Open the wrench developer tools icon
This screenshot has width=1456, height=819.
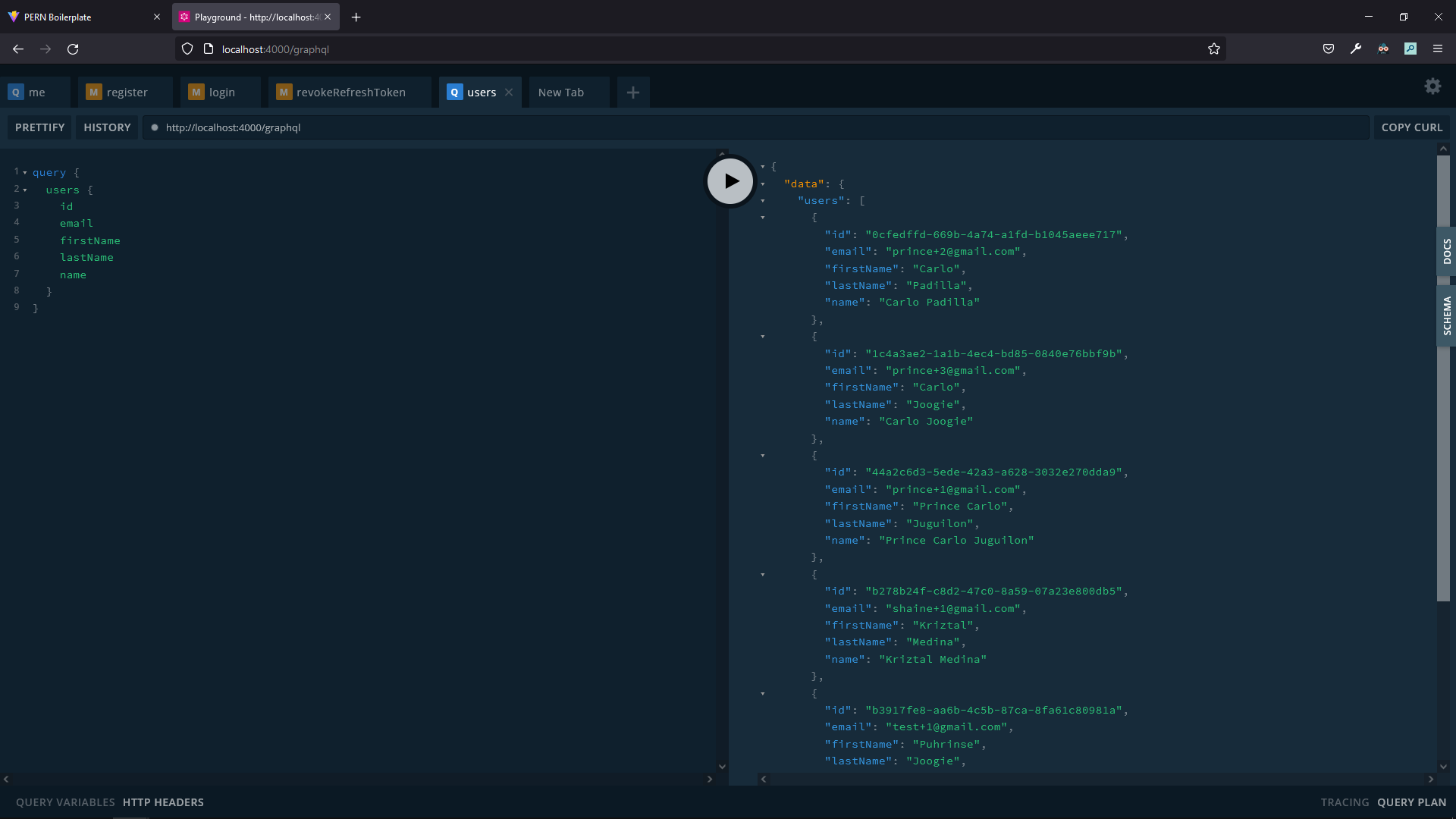1356,49
